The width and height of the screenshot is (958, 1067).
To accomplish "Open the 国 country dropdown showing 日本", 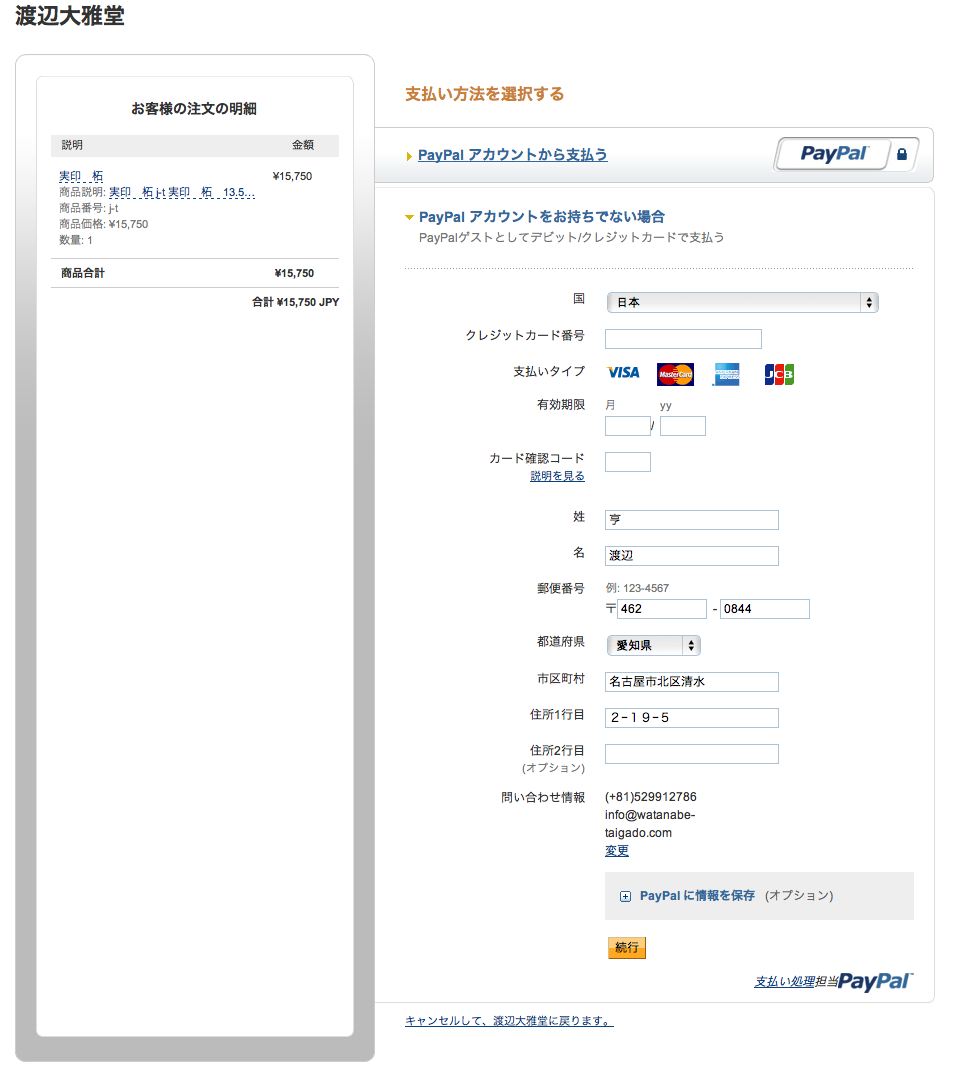I will (x=742, y=302).
